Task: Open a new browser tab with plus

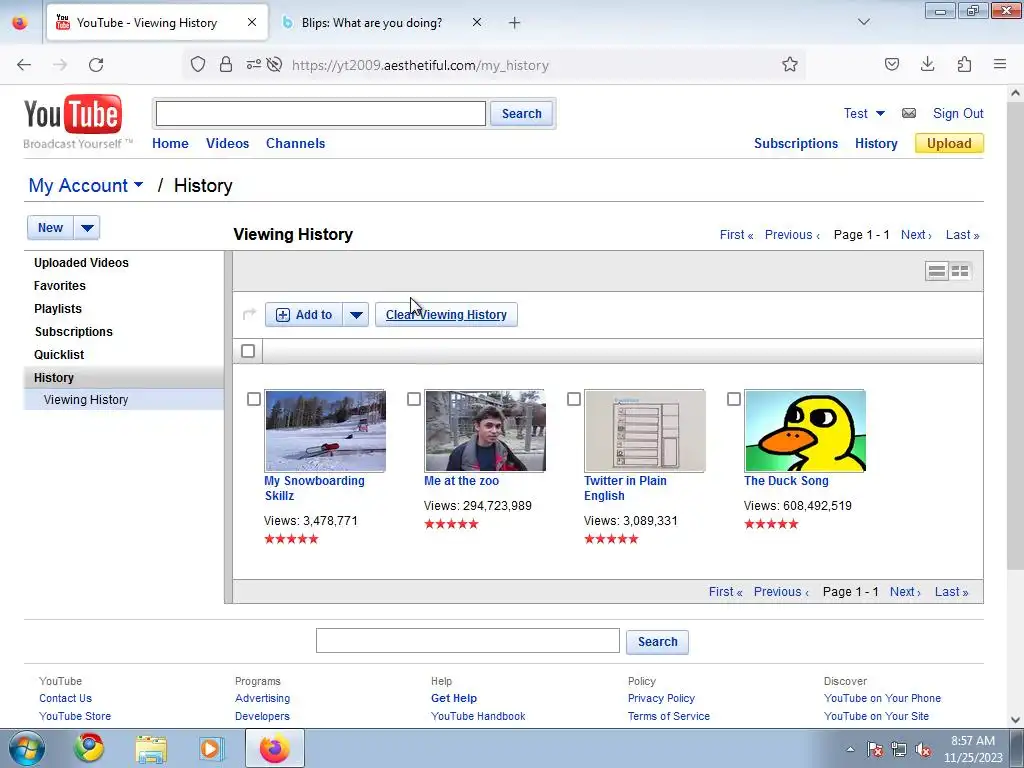Action: [x=515, y=23]
